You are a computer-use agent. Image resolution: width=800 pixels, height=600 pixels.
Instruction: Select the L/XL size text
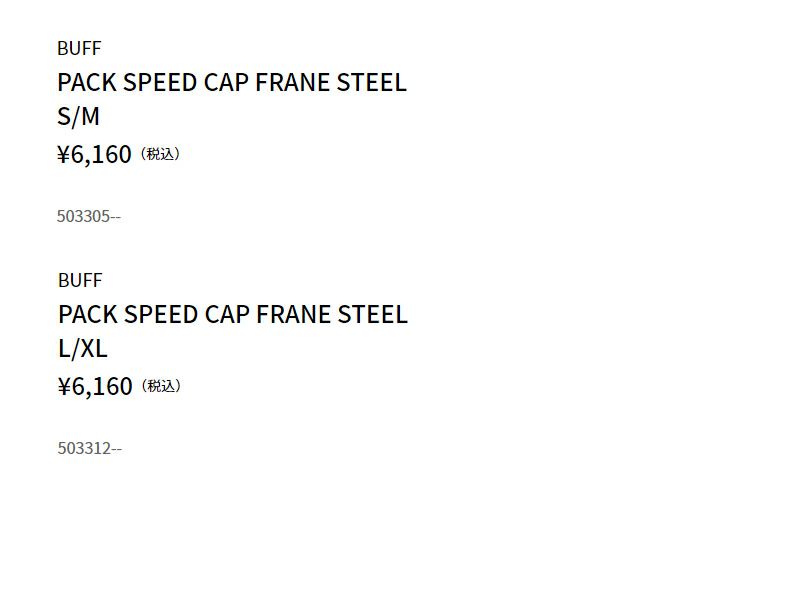83,349
